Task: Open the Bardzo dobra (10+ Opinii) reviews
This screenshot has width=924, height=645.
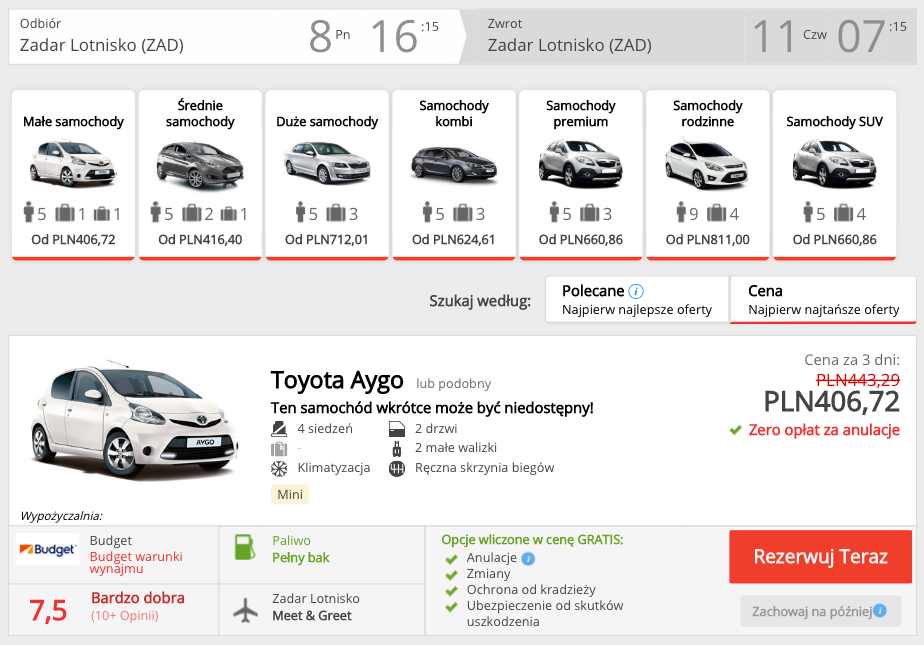Action: [137, 606]
